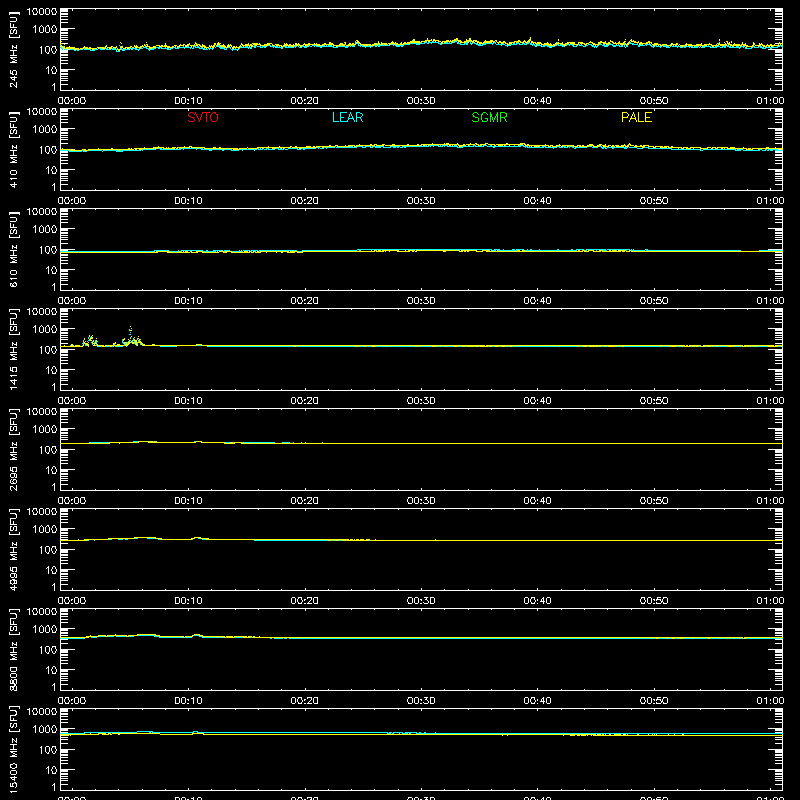800x800 pixels.
Task: Click 00:00 tick label under 610 MHz plot
Action: tap(72, 301)
